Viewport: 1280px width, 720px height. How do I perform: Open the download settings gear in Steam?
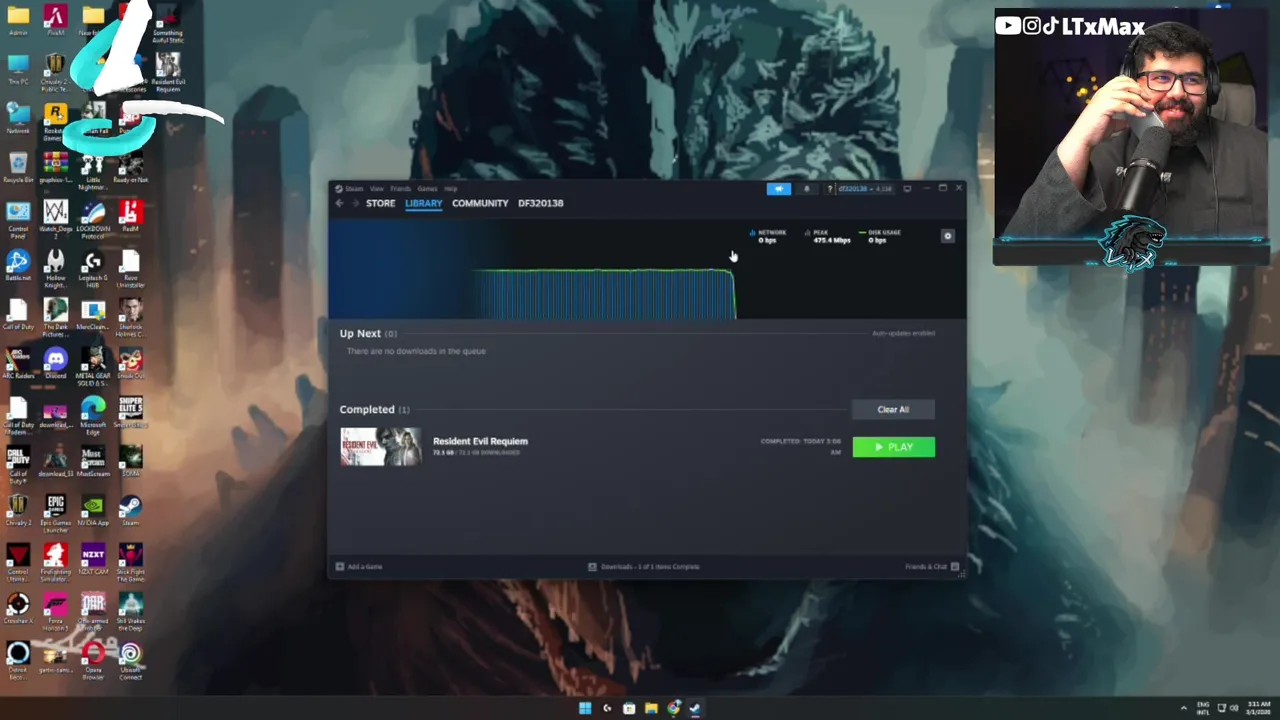click(948, 236)
